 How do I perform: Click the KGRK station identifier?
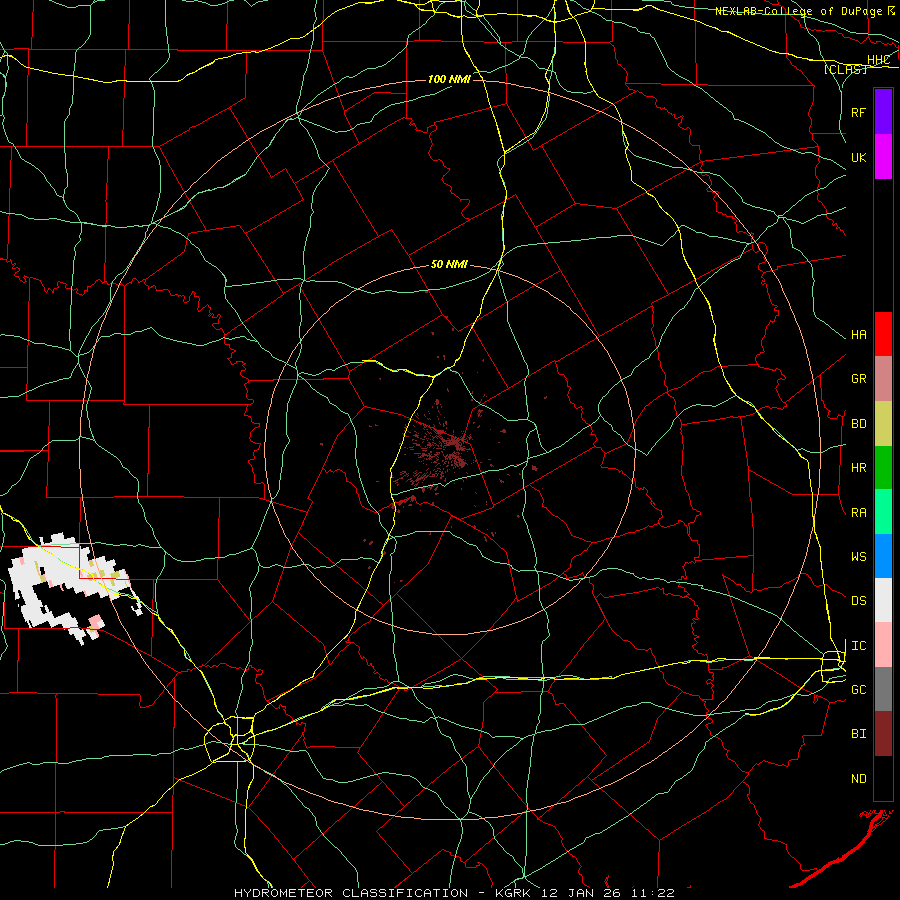pos(513,893)
